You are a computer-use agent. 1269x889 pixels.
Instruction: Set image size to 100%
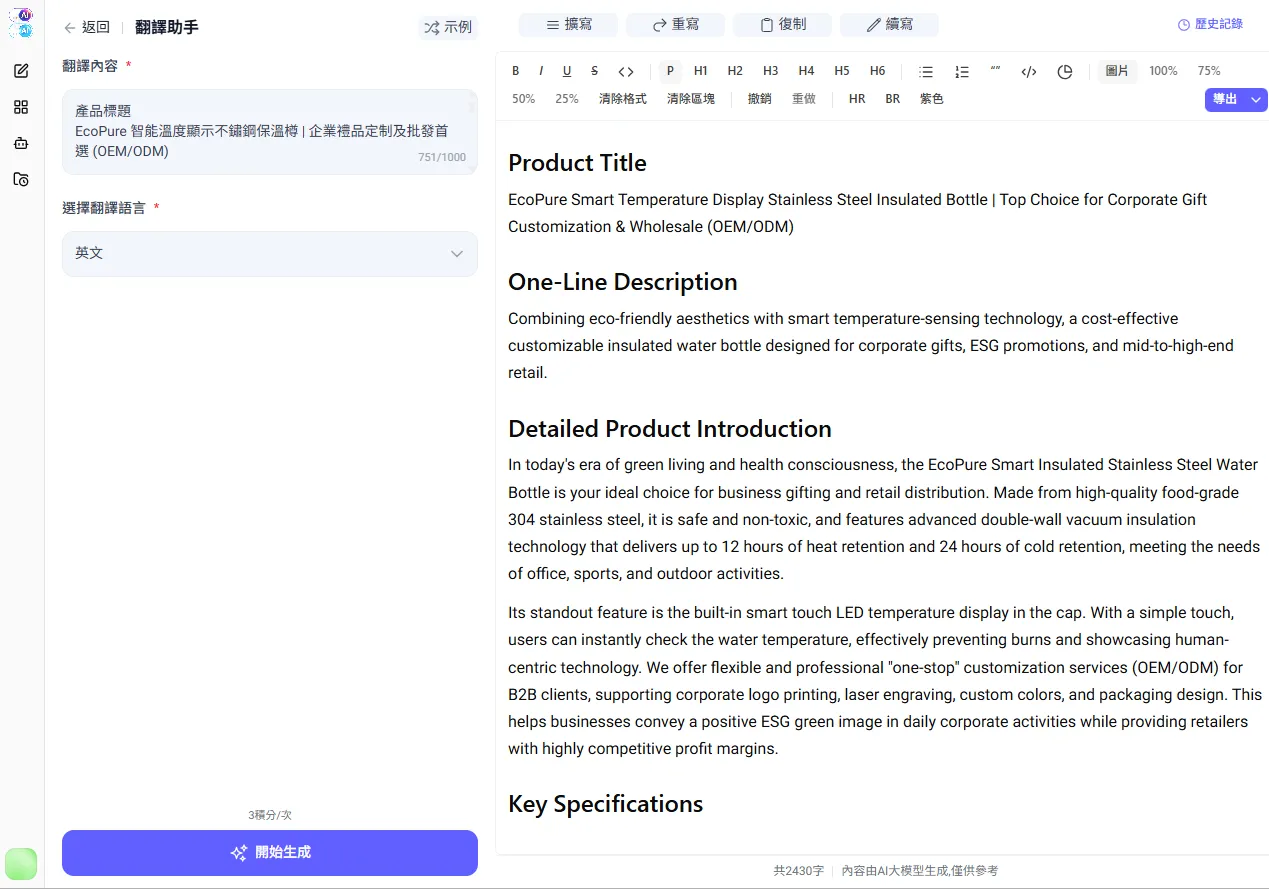pos(1163,71)
